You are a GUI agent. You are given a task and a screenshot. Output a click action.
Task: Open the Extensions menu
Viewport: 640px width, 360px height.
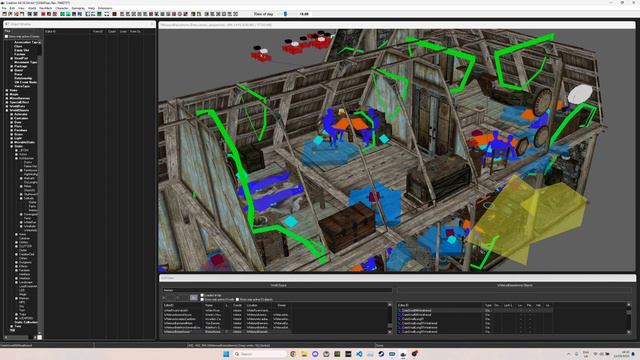click(105, 8)
